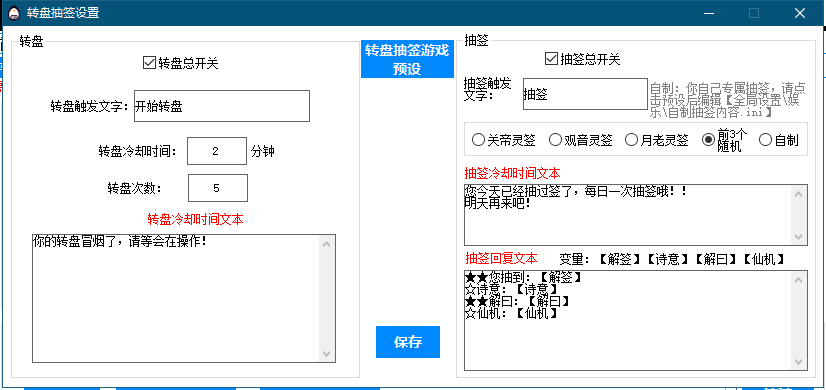Click the 转盘次数 input field
The image size is (826, 390).
(x=218, y=188)
